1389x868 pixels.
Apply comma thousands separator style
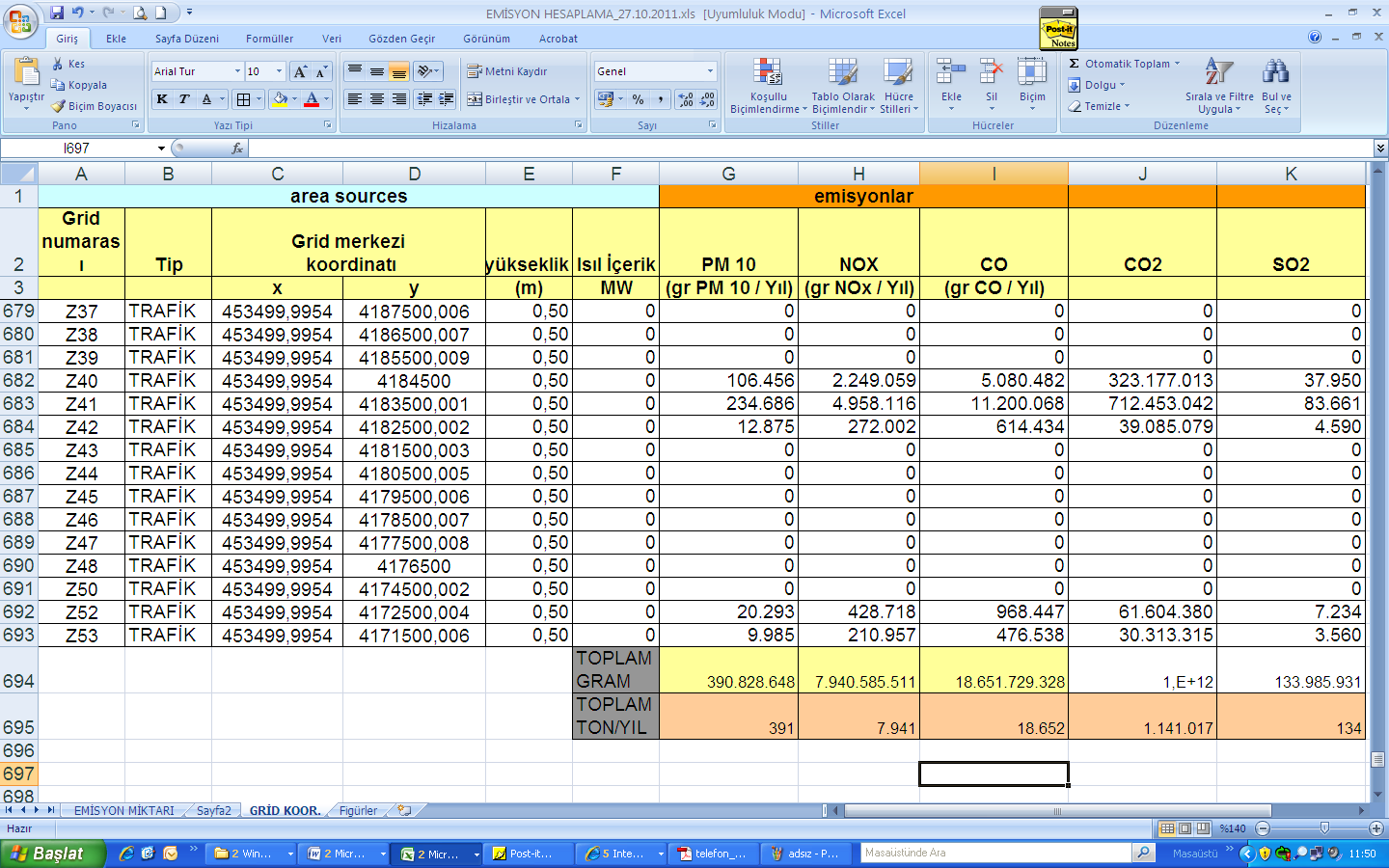tap(660, 99)
